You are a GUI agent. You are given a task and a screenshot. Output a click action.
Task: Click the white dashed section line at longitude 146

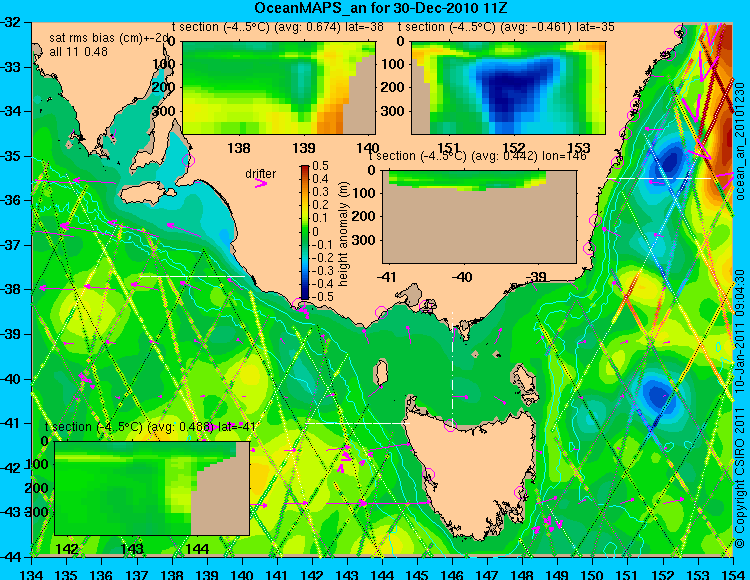coord(452,367)
